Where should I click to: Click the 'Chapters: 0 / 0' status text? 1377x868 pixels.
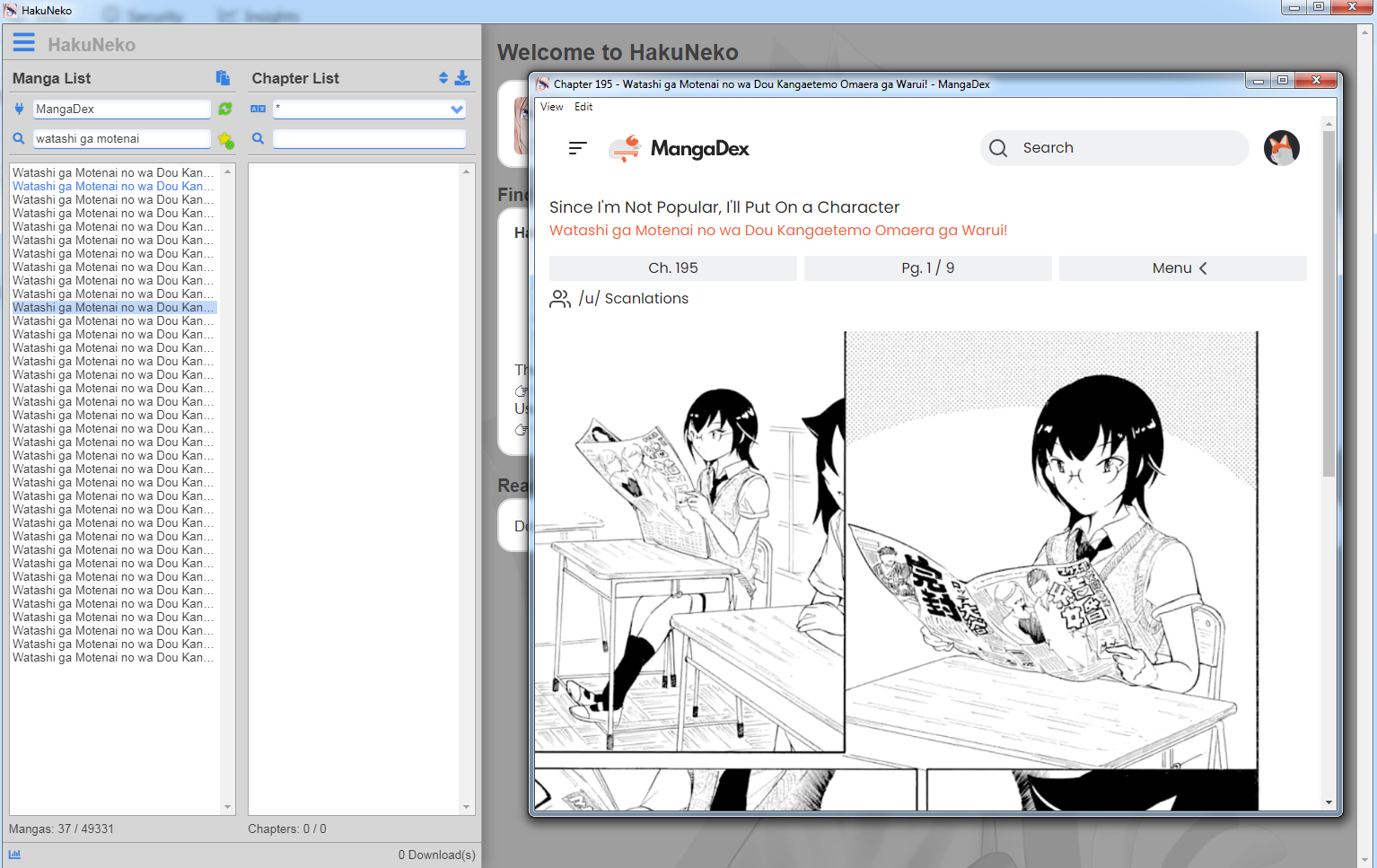287,829
